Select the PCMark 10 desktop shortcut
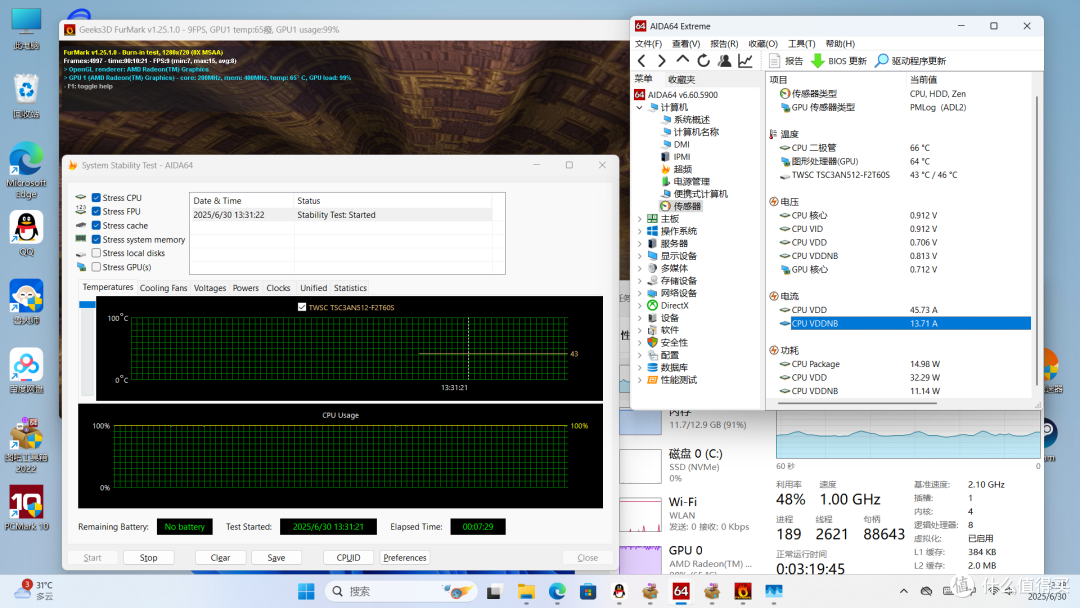This screenshot has height=608, width=1080. tap(26, 508)
